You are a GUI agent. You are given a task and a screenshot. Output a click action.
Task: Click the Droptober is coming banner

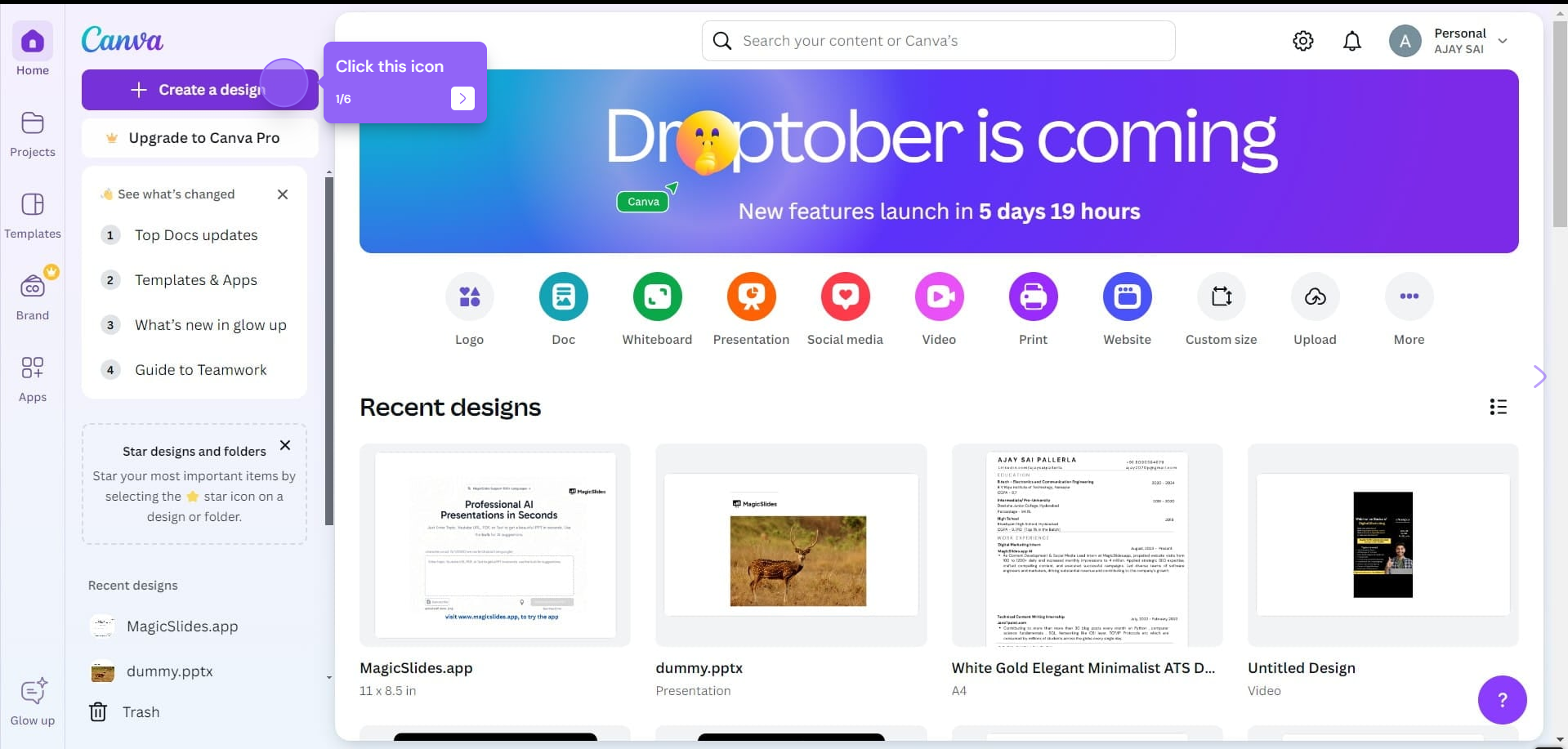(939, 161)
